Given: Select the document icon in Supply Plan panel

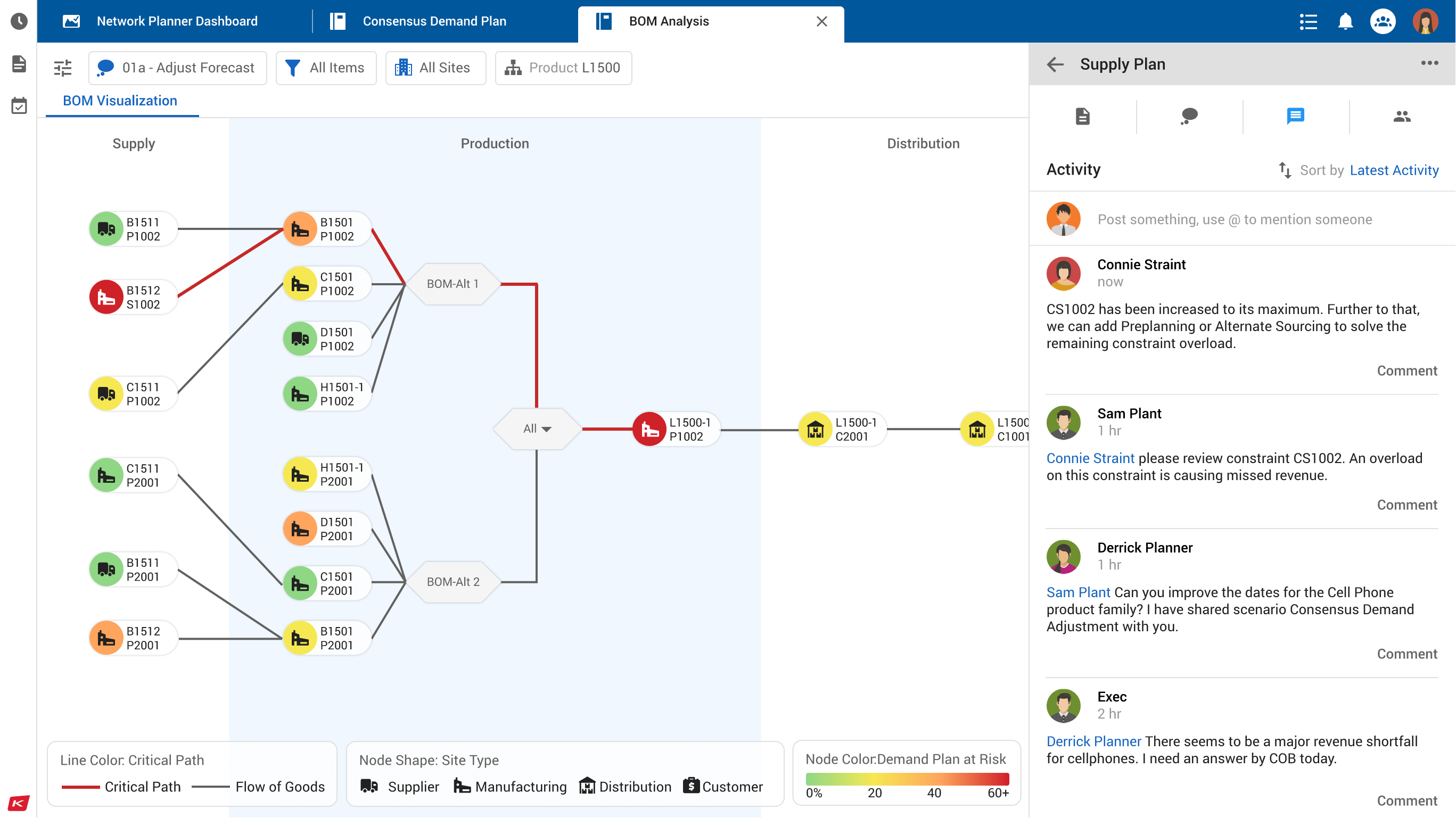Looking at the screenshot, I should 1083,115.
